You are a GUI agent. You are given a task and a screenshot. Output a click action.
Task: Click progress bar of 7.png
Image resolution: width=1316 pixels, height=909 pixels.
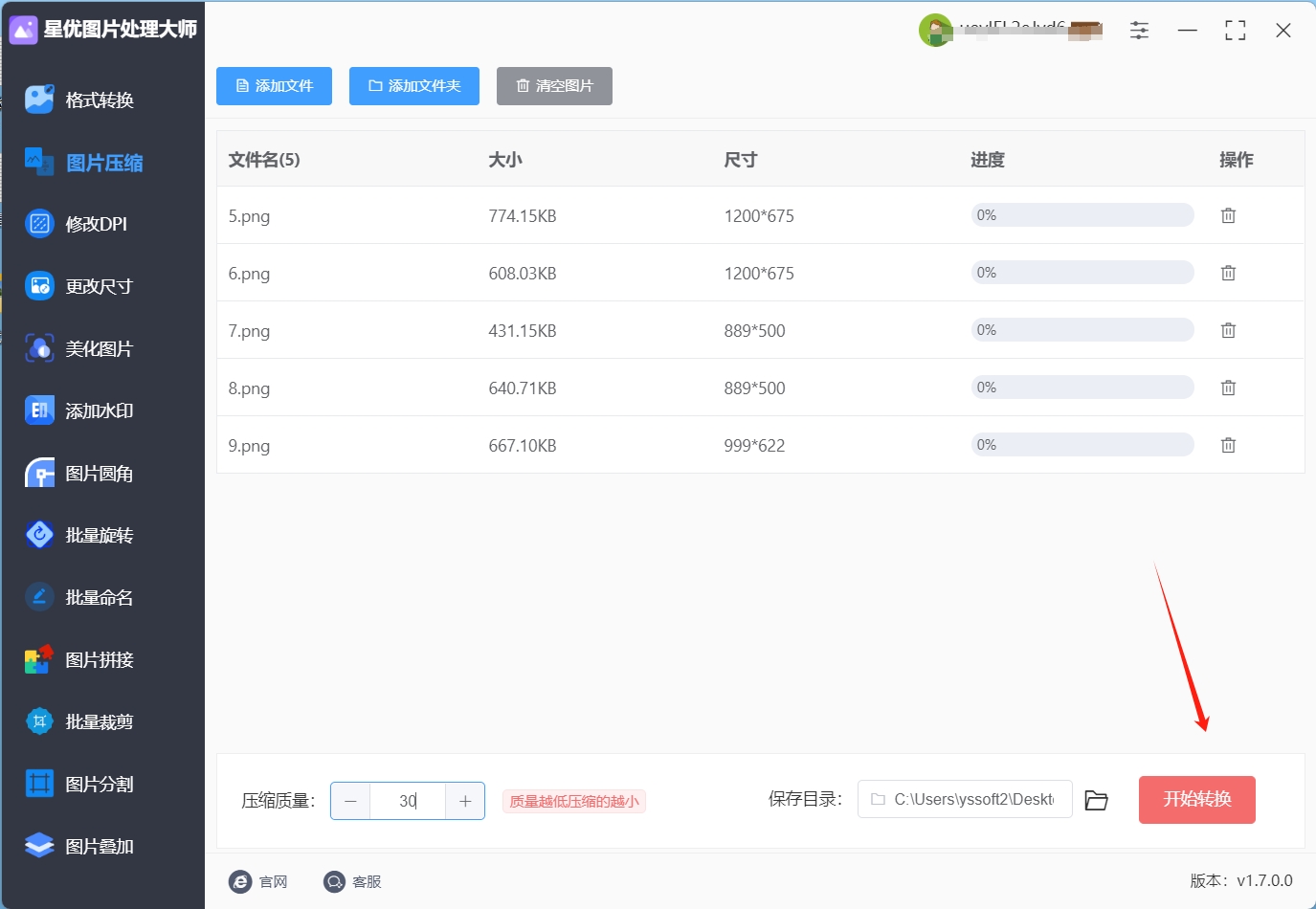click(x=1082, y=330)
